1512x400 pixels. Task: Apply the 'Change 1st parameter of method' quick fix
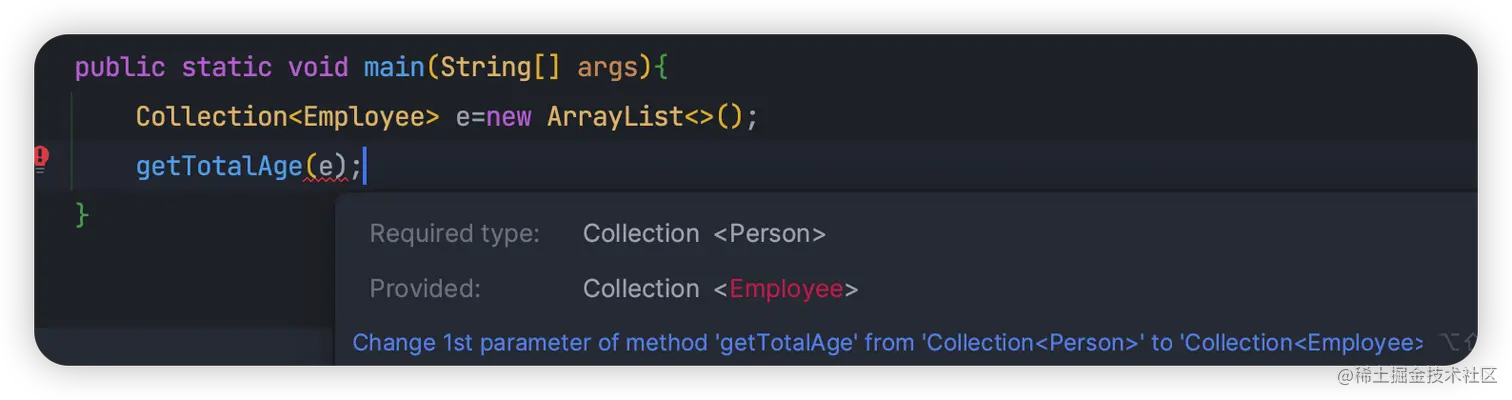887,343
